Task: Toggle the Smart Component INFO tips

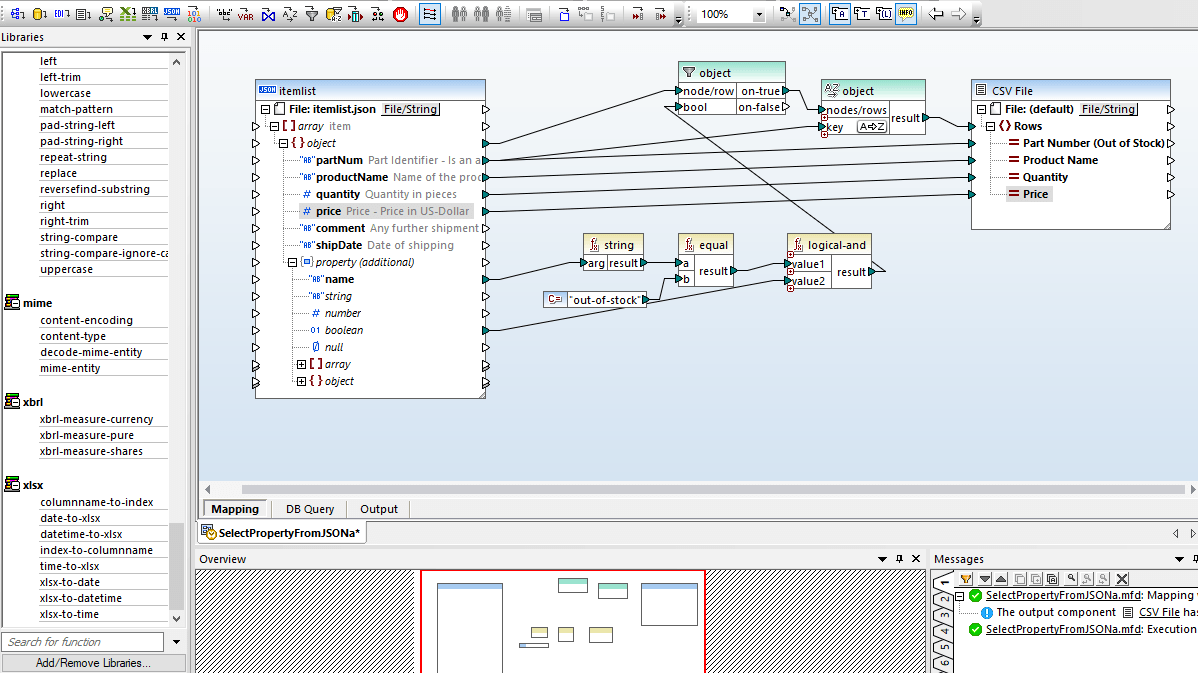Action: [x=906, y=14]
